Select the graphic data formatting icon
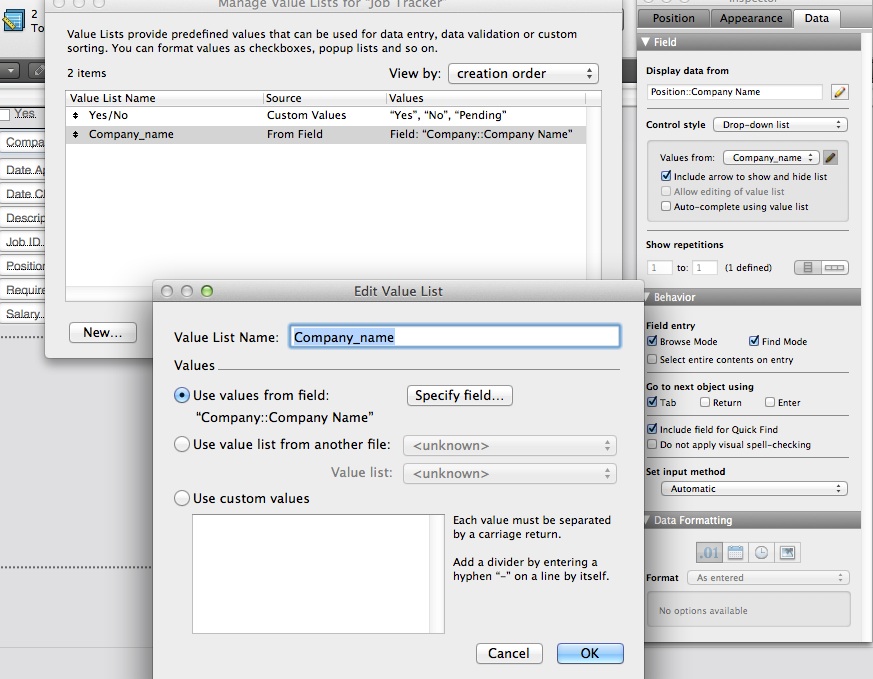The height and width of the screenshot is (679, 873). tap(787, 553)
